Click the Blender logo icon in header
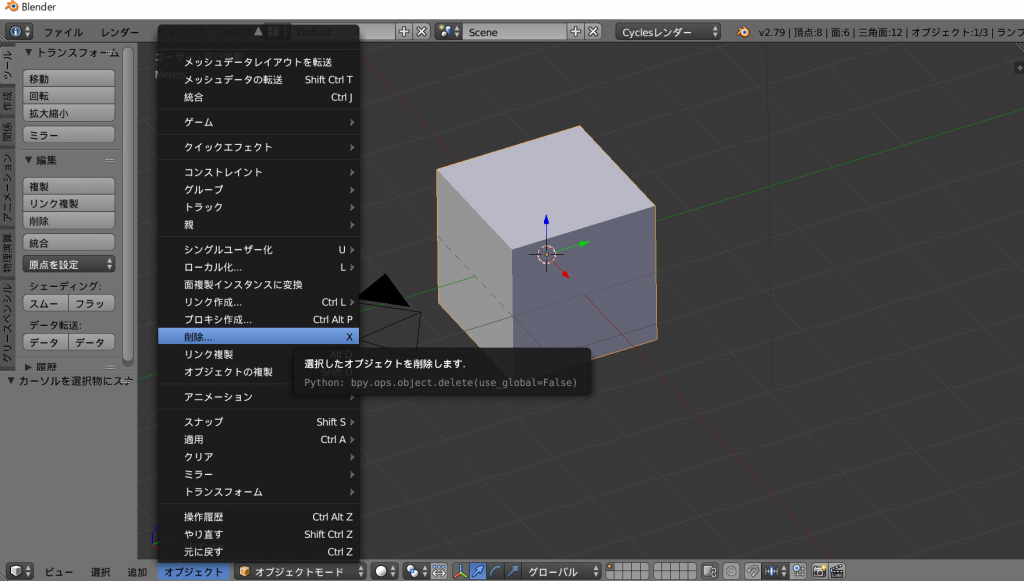Viewport: 1024px width, 581px height. click(743, 32)
